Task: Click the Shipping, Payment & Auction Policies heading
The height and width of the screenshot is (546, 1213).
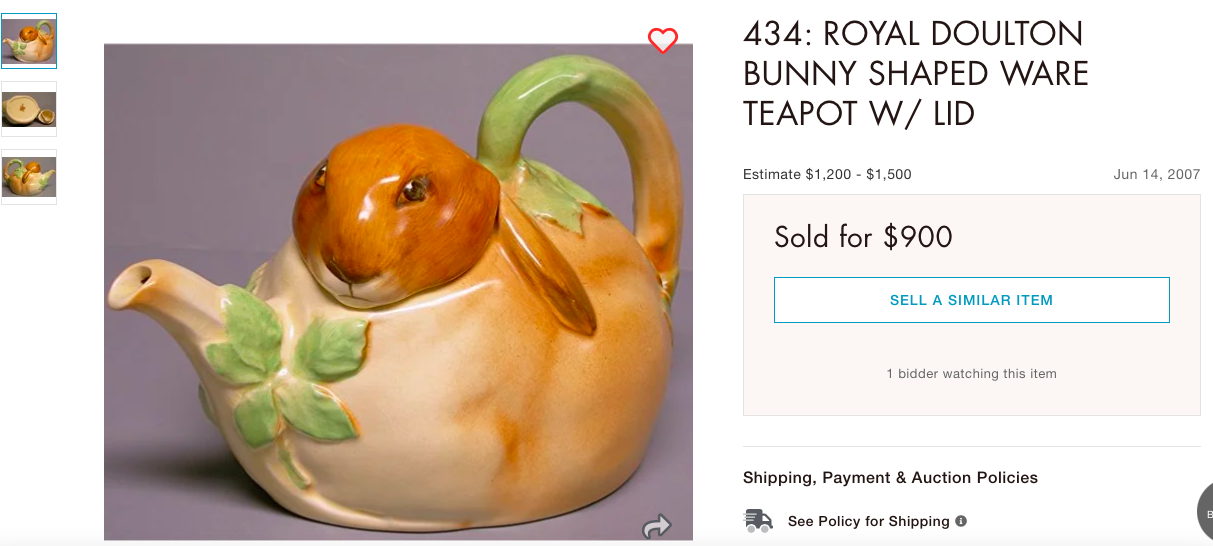Action: click(x=890, y=478)
